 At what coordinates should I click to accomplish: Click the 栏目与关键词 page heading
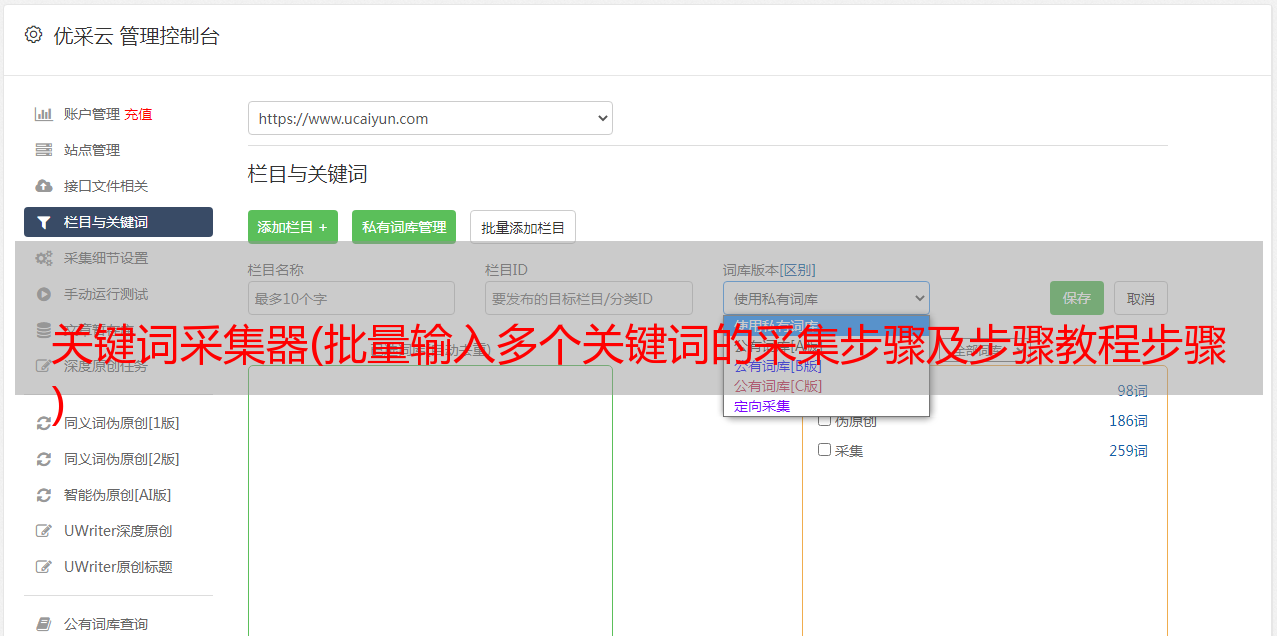click(x=308, y=174)
